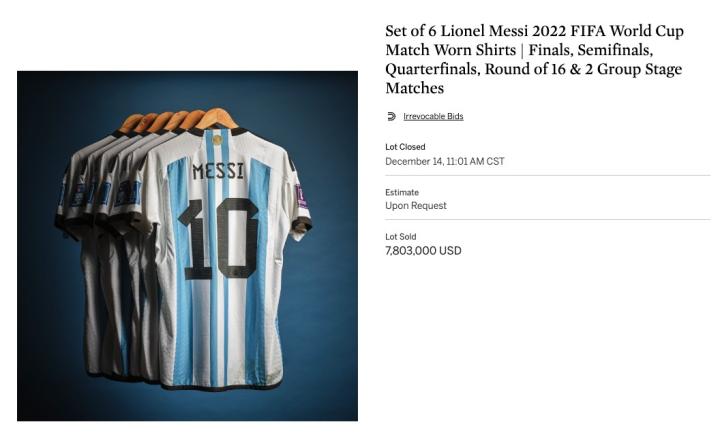Click the World Cup patch on right sleeve

tap(301, 196)
